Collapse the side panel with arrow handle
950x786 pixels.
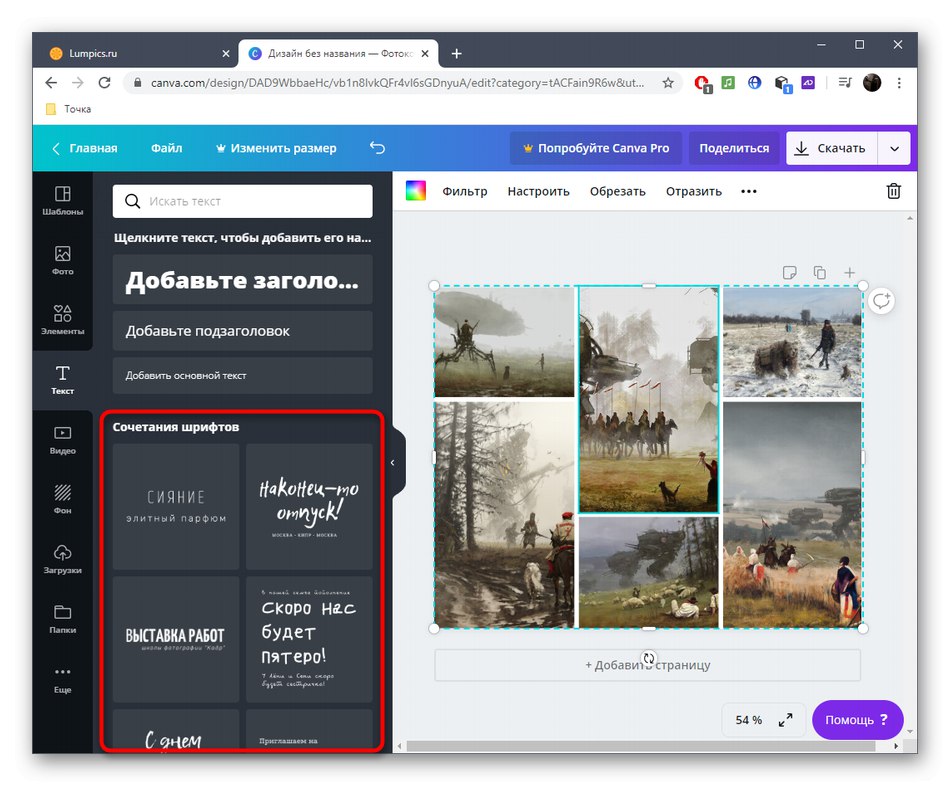pos(393,462)
